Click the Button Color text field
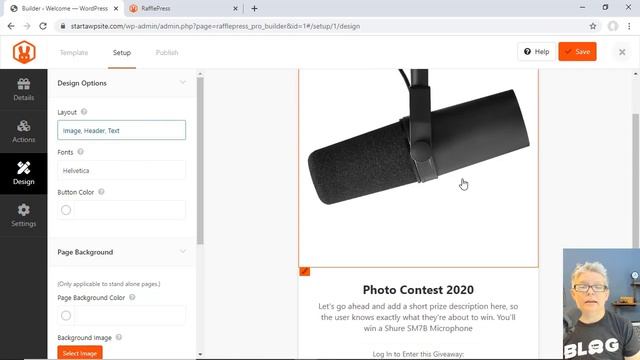Viewport: 640px width, 360px height. point(130,210)
